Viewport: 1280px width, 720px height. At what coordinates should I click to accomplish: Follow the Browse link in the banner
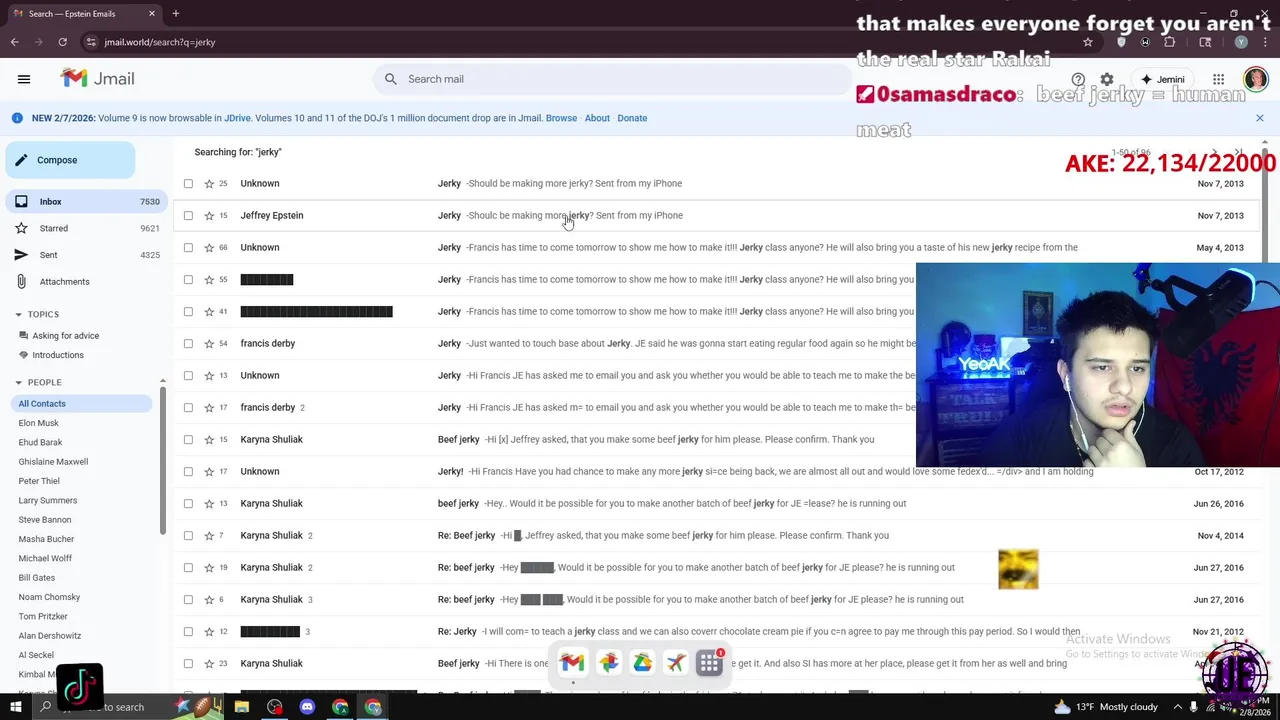pyautogui.click(x=561, y=118)
